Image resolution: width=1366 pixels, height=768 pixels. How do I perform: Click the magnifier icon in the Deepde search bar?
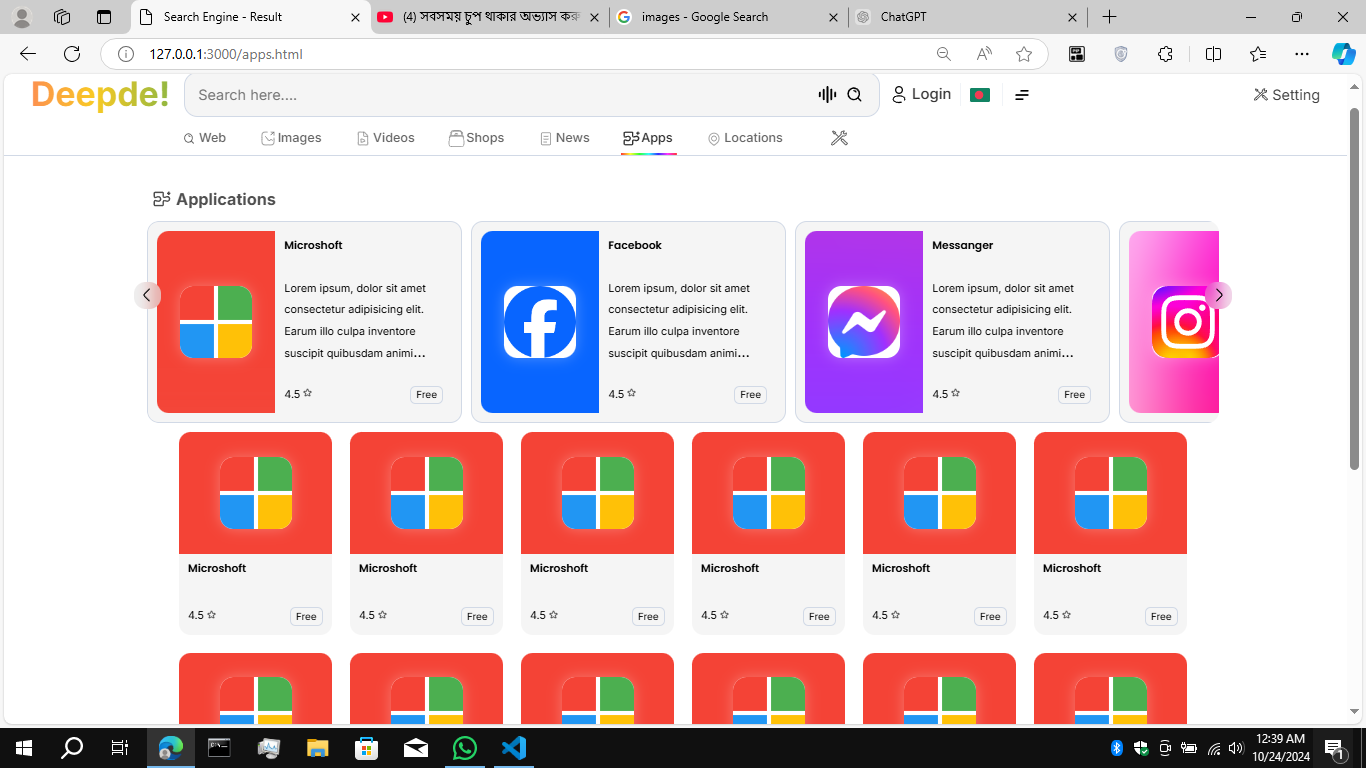click(855, 95)
